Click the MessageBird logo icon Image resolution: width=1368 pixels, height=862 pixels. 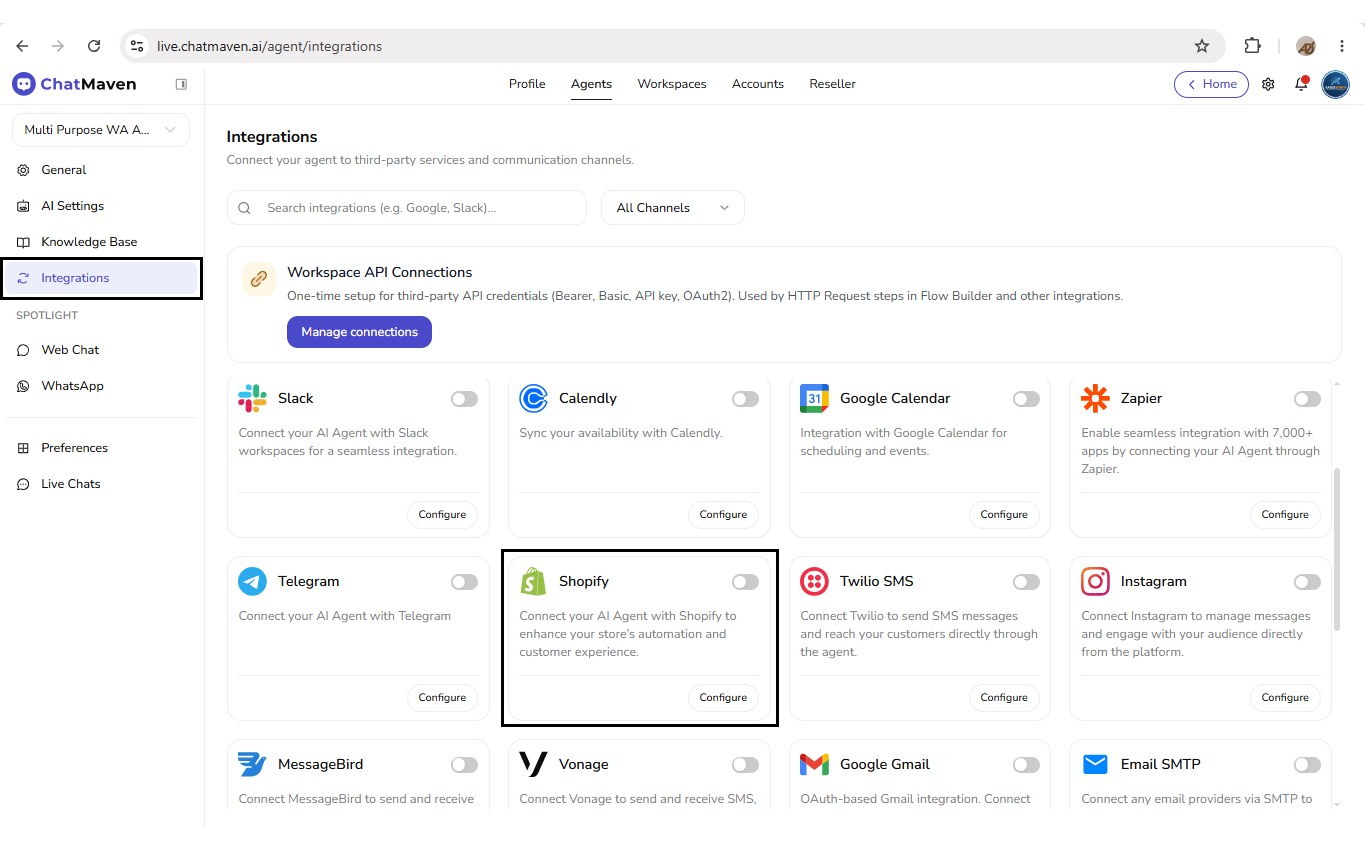coord(252,764)
